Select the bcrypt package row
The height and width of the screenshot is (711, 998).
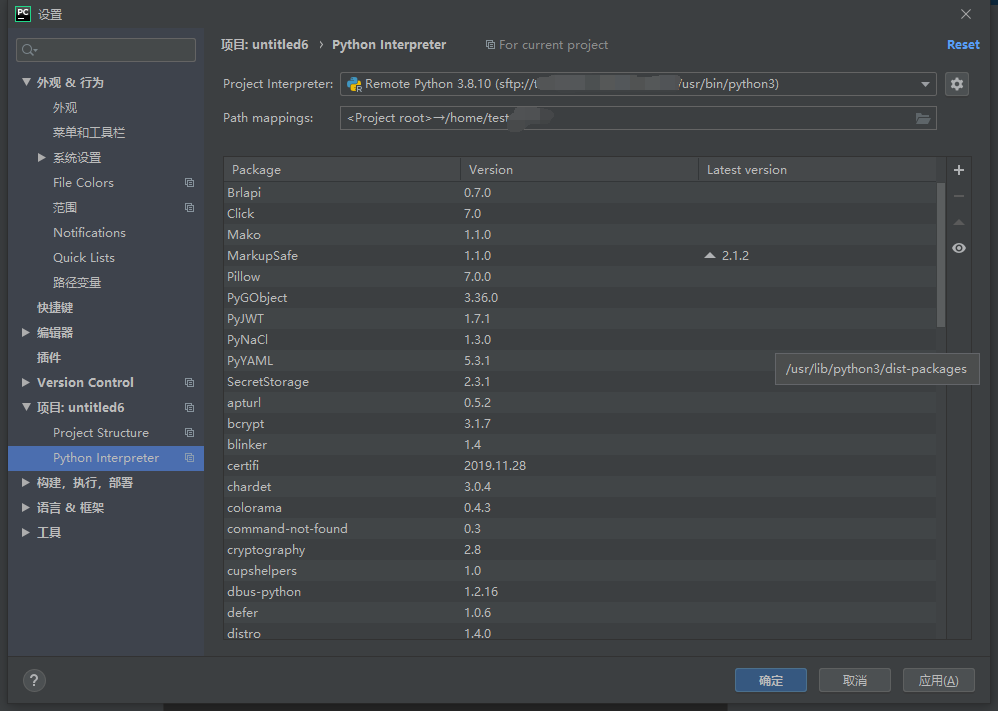(x=580, y=423)
